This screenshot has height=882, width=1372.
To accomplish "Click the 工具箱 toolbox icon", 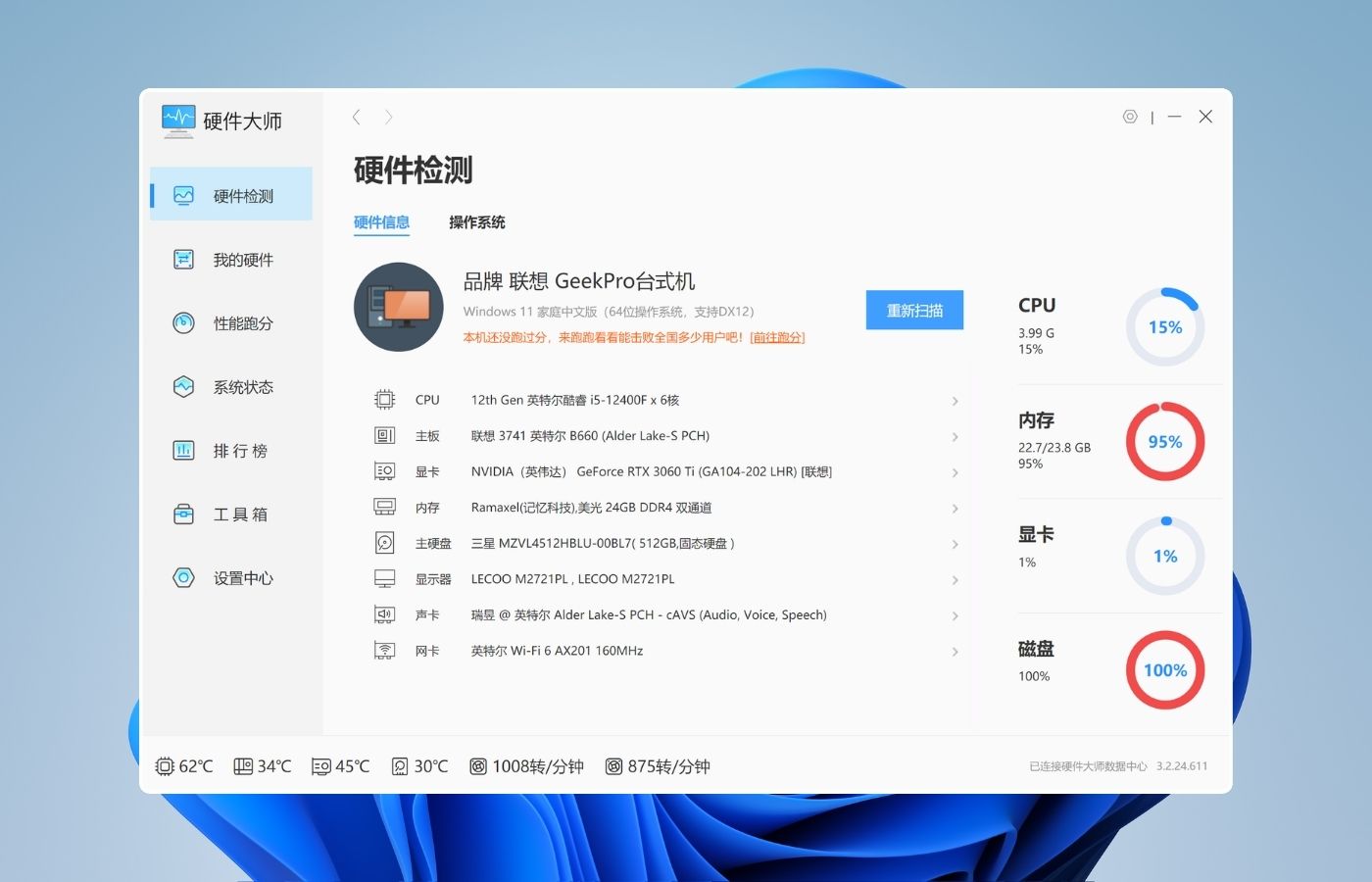I will (183, 514).
